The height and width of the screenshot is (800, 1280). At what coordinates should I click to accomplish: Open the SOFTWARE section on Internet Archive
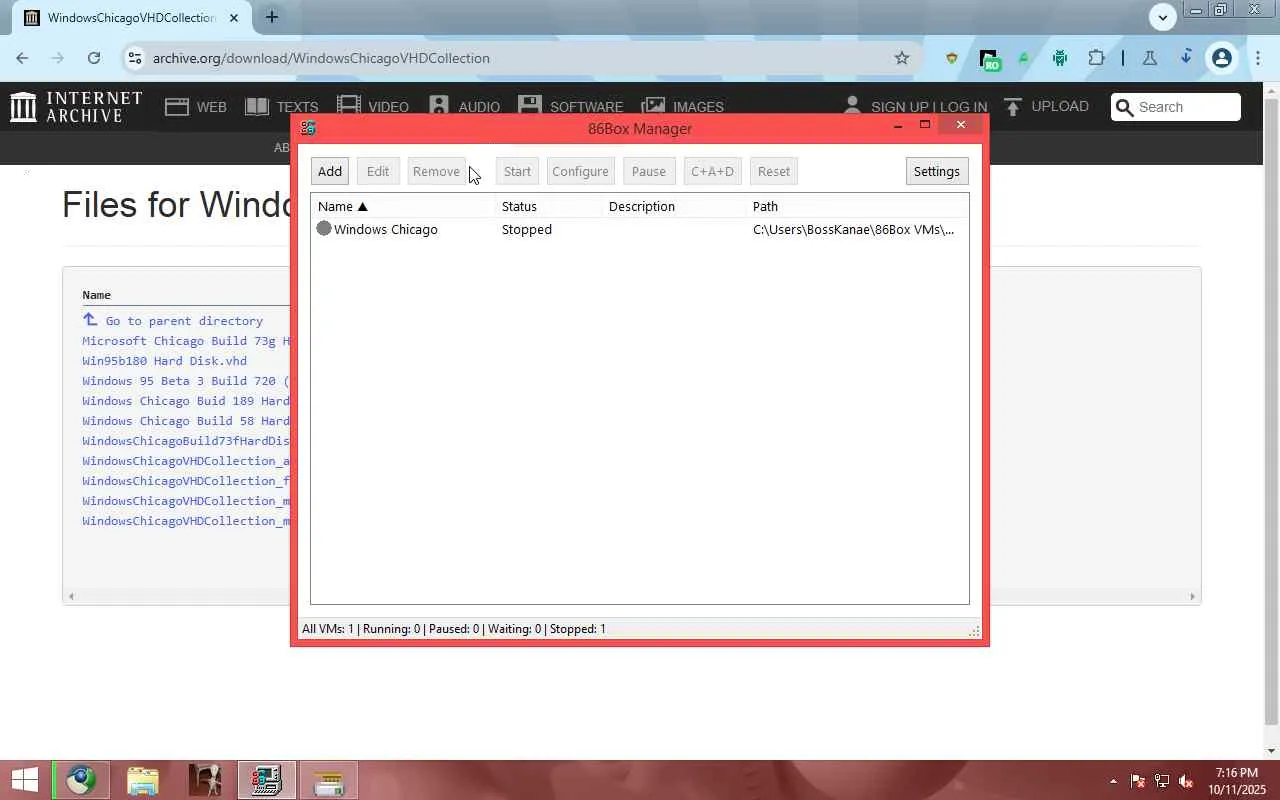pos(570,107)
